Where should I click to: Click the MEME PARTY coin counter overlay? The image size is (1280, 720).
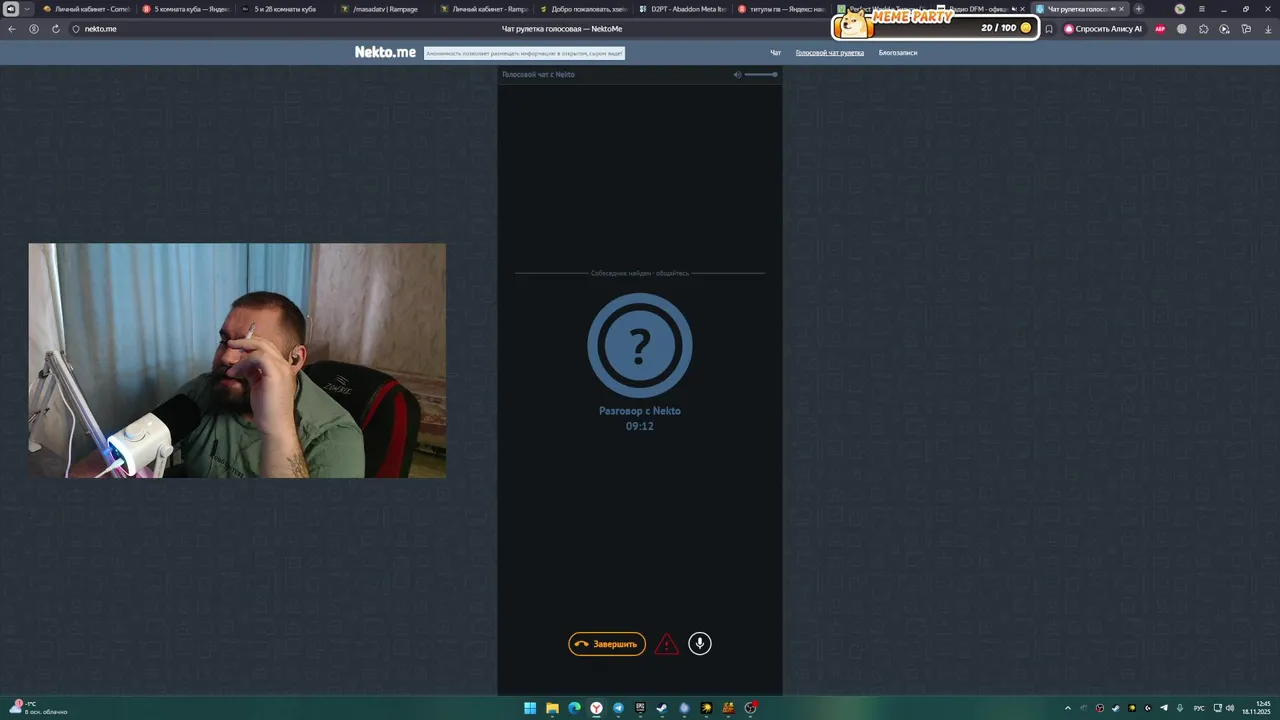pos(935,24)
